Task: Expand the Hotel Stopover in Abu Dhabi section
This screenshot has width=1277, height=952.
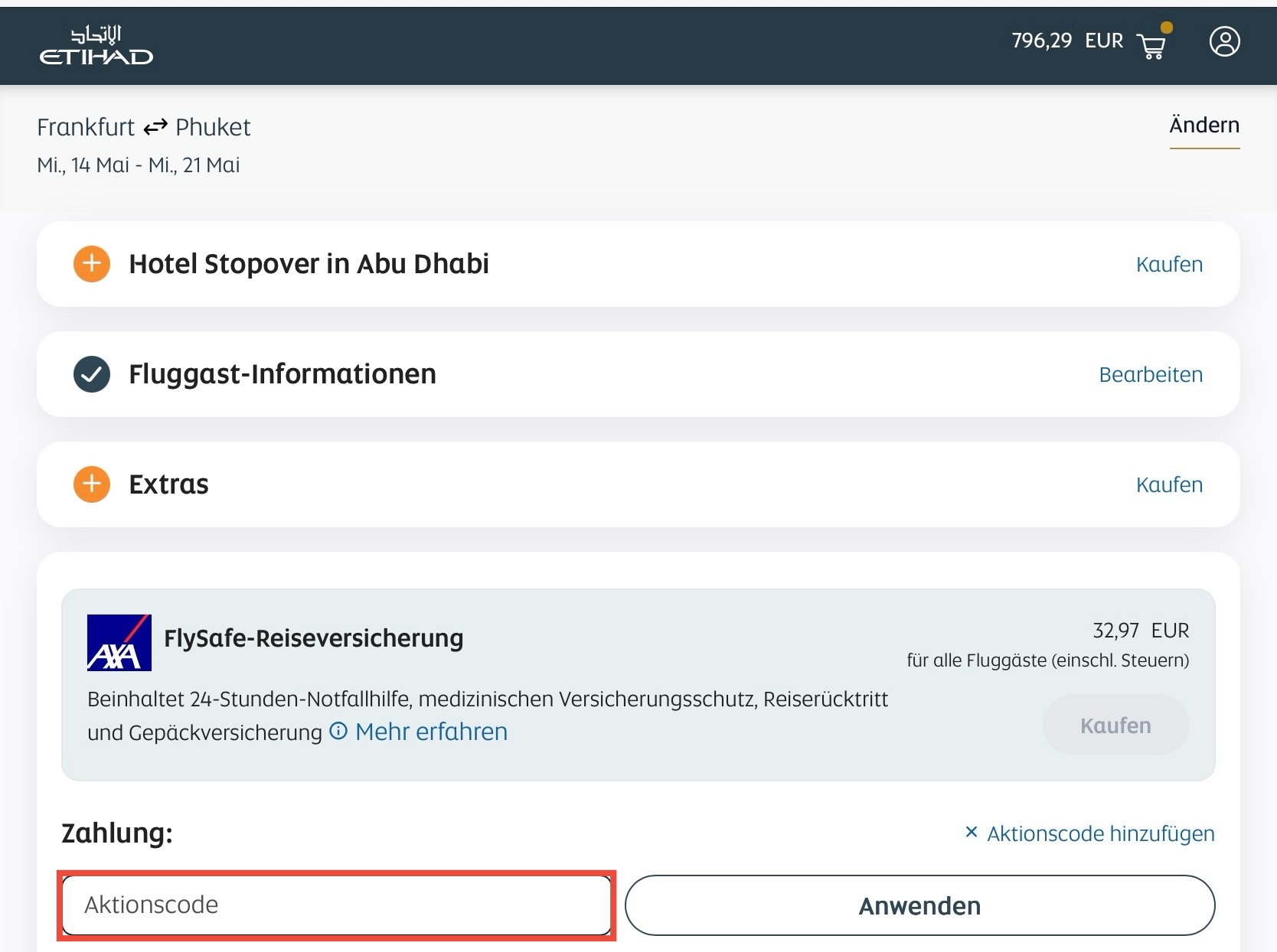Action: [309, 264]
